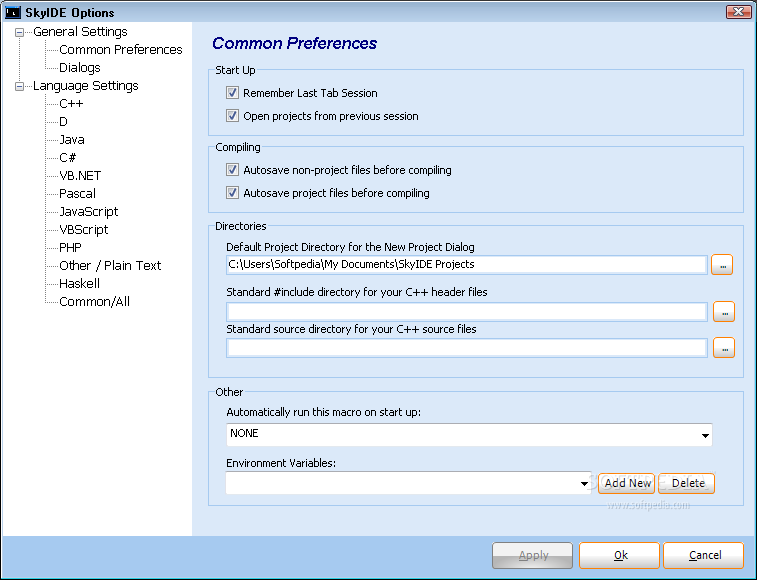Click browse button for C++ include directory
This screenshot has height=580, width=757.
724,311
